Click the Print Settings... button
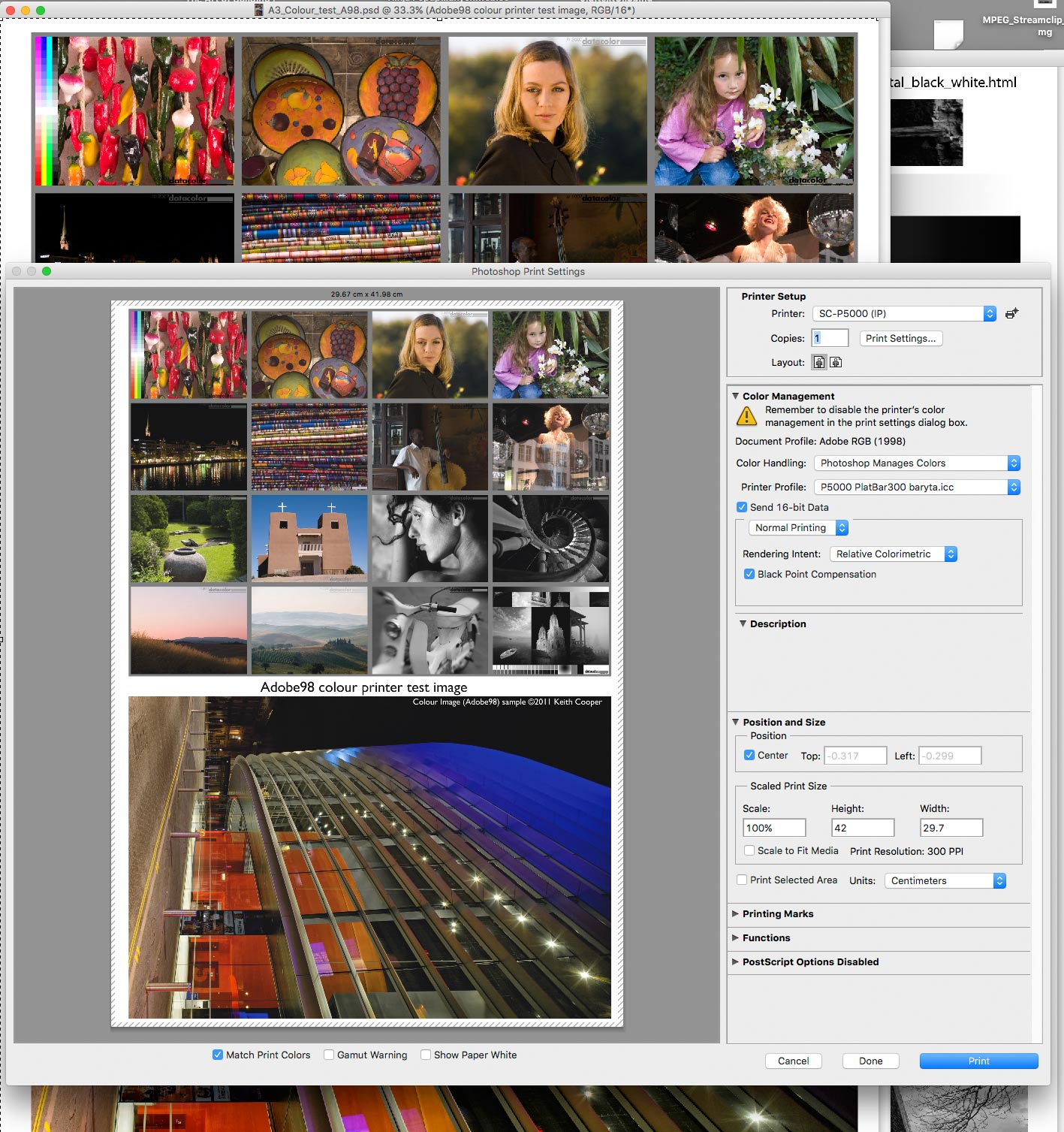Screen dimensions: 1064x1132 (901, 338)
